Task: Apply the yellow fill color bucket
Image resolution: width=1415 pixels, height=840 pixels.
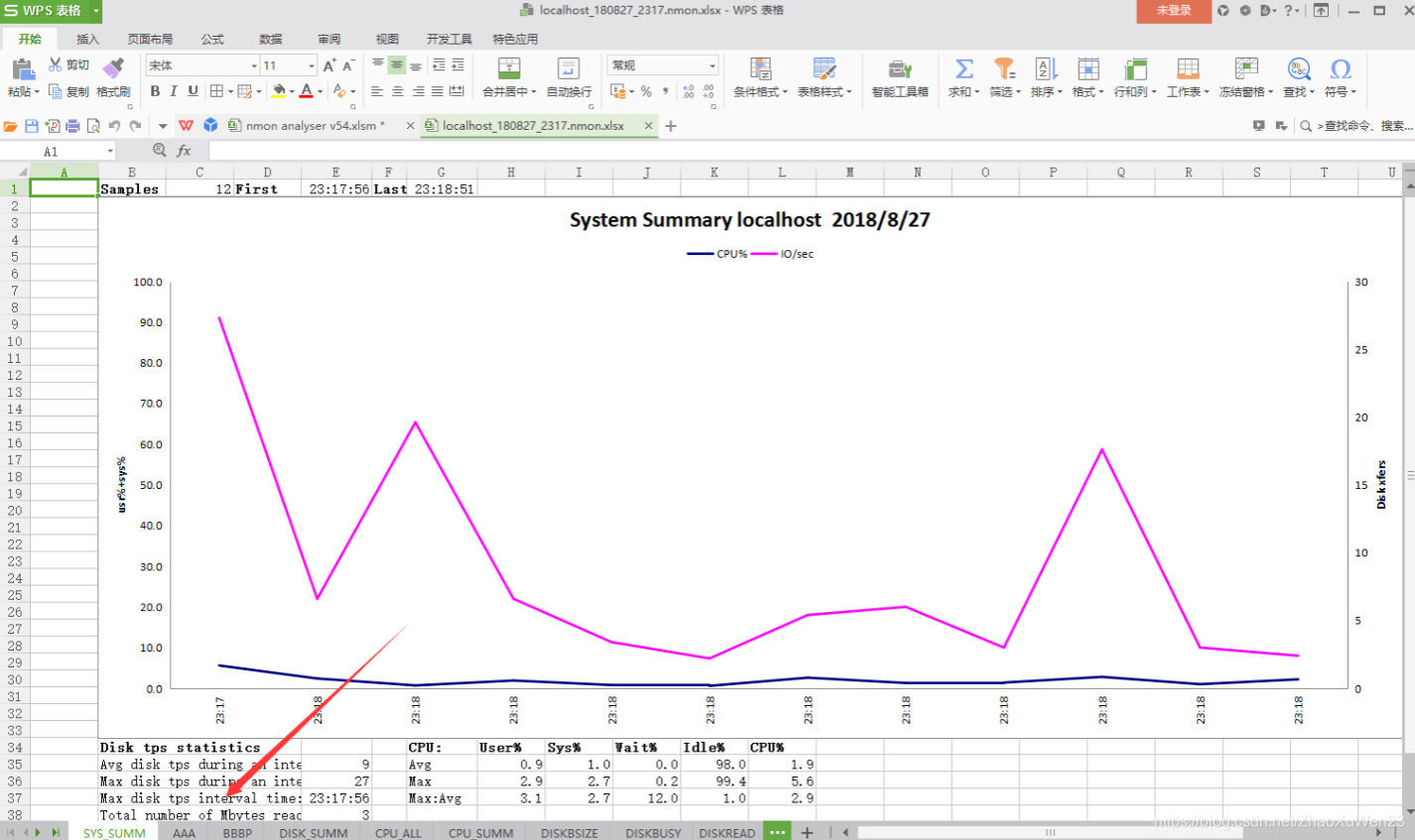Action: [x=278, y=91]
